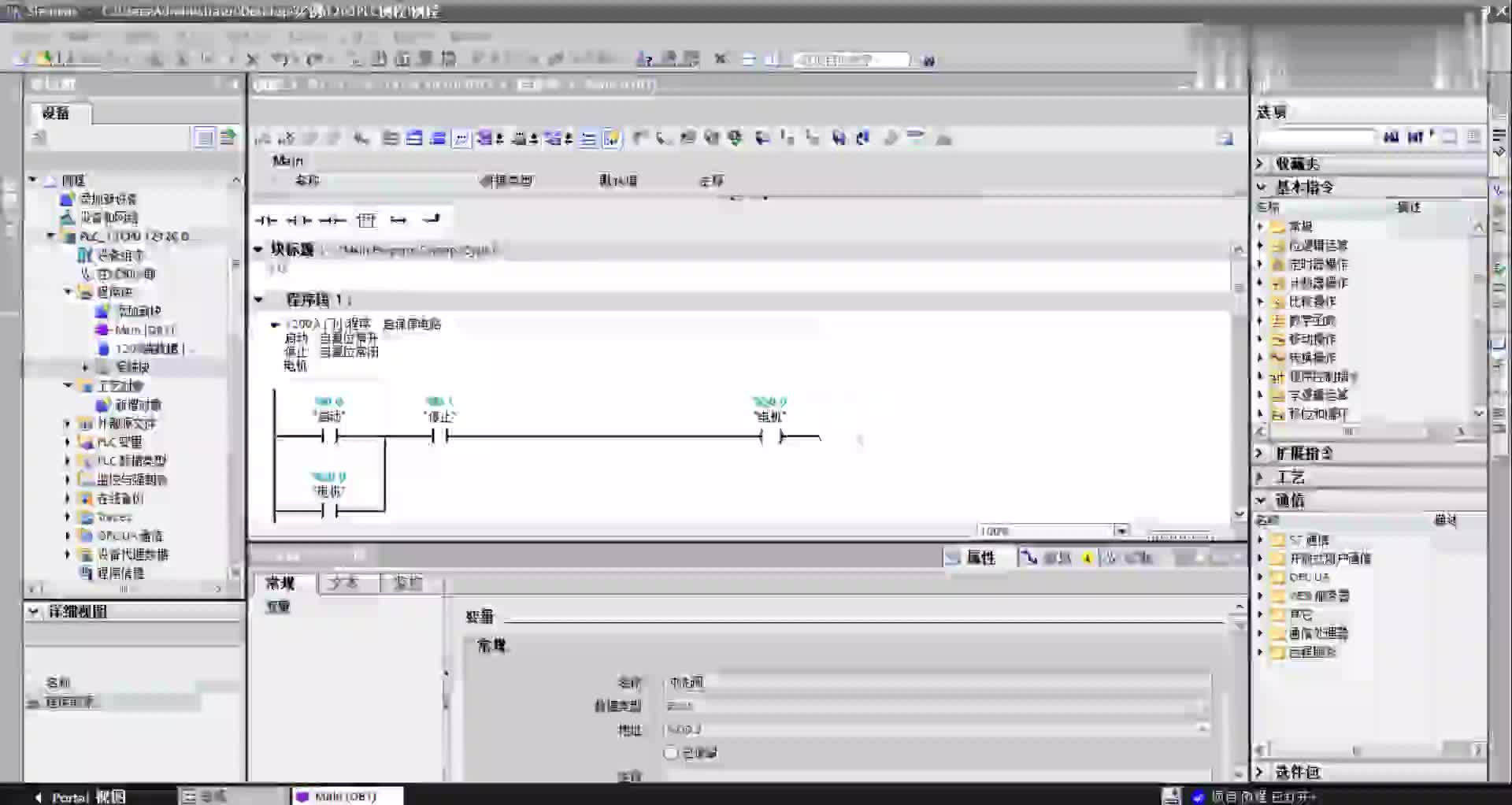The image size is (1512, 805).
Task: Click the yellow highlighted favorites toggle icon
Action: click(x=612, y=139)
